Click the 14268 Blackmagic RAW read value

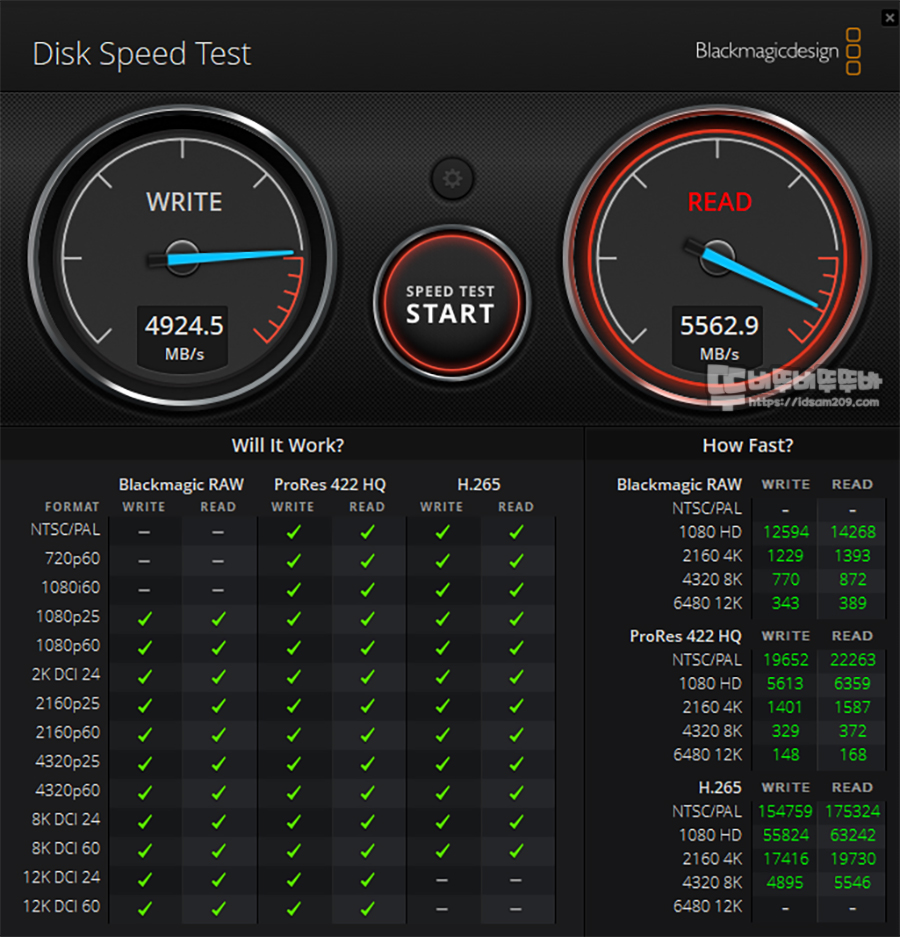[853, 532]
